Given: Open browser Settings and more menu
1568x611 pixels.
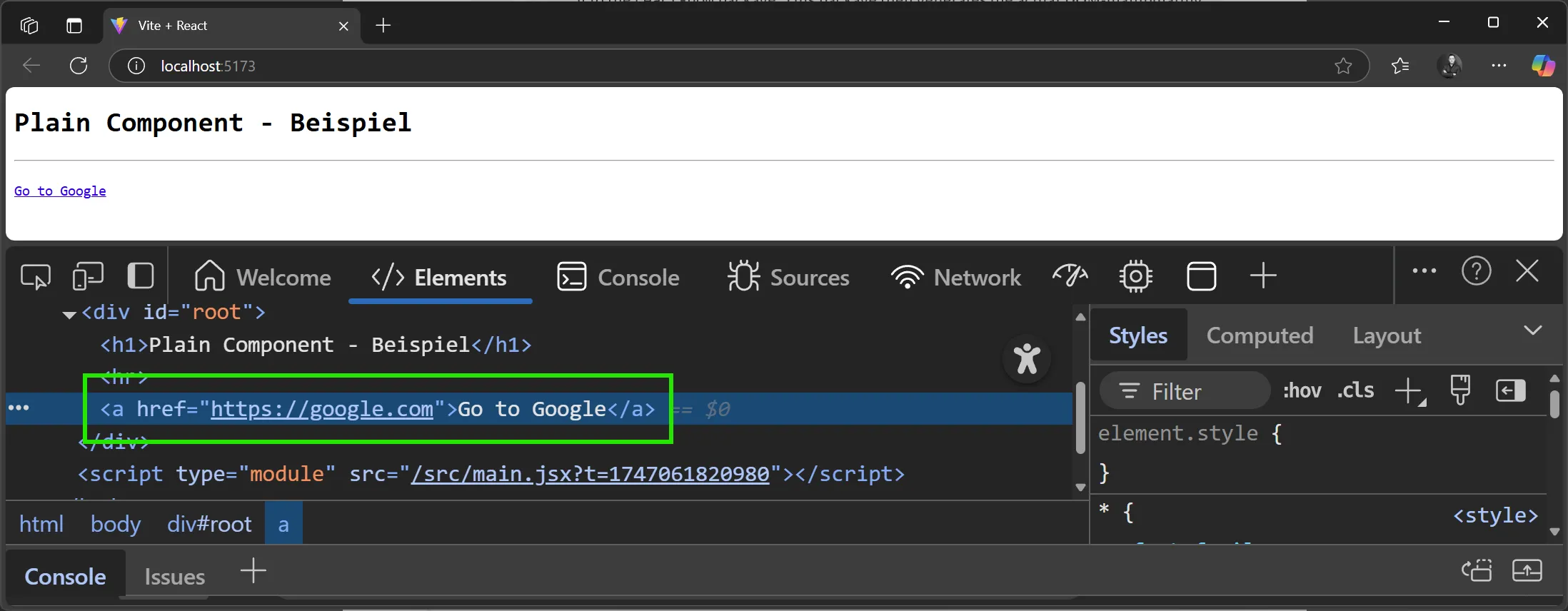Looking at the screenshot, I should [1499, 66].
